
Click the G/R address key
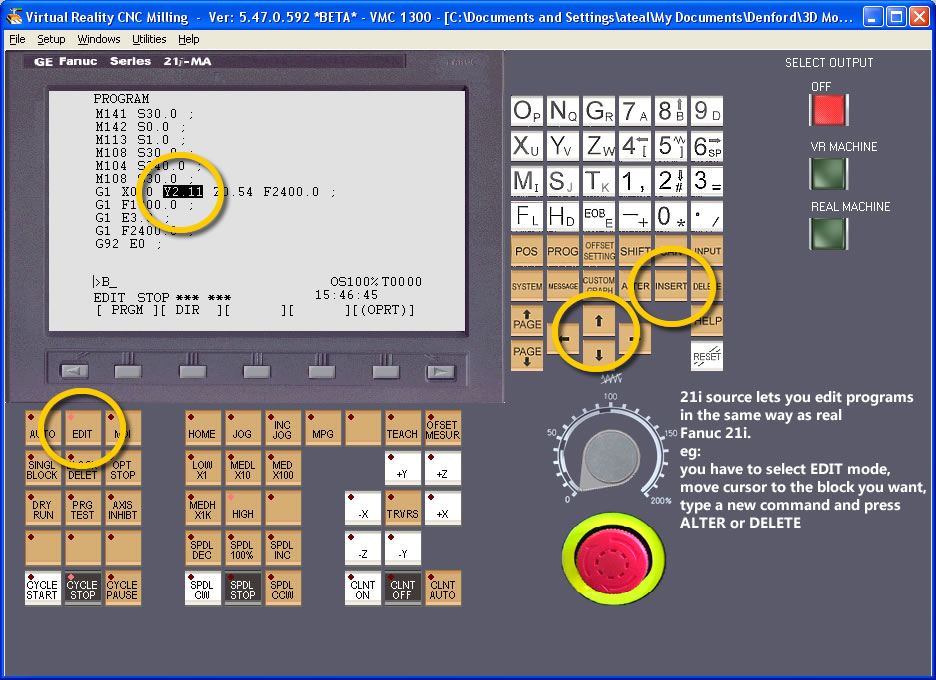pos(599,111)
